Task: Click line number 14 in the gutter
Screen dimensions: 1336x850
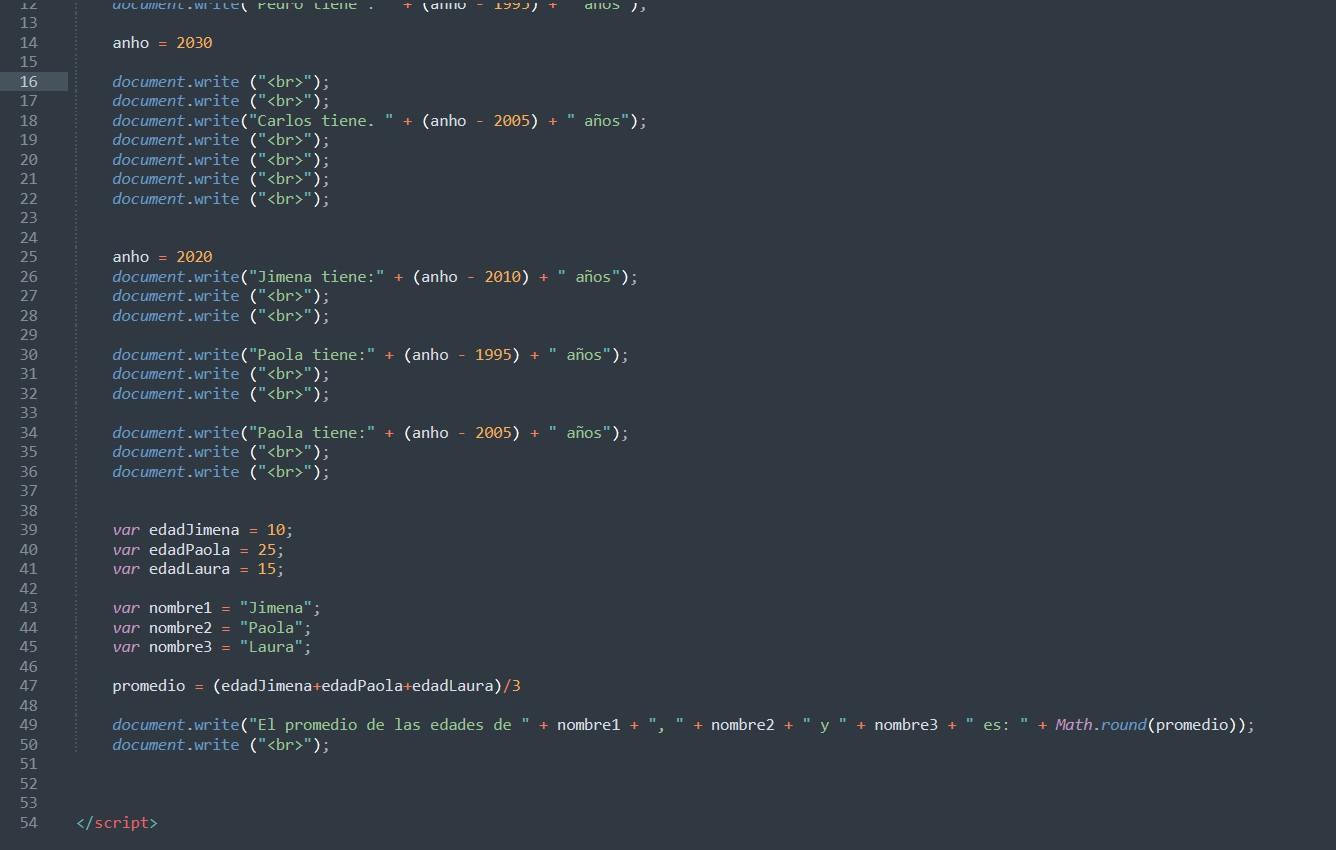Action: pos(28,43)
